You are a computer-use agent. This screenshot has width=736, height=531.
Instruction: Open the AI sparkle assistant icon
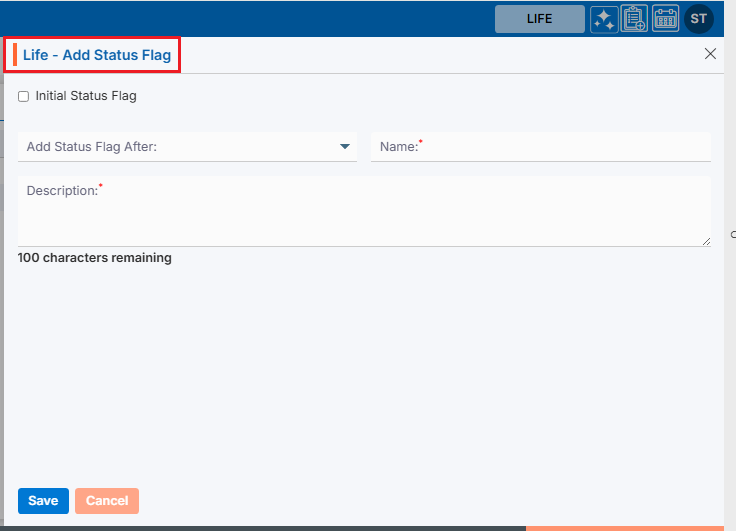coord(603,19)
